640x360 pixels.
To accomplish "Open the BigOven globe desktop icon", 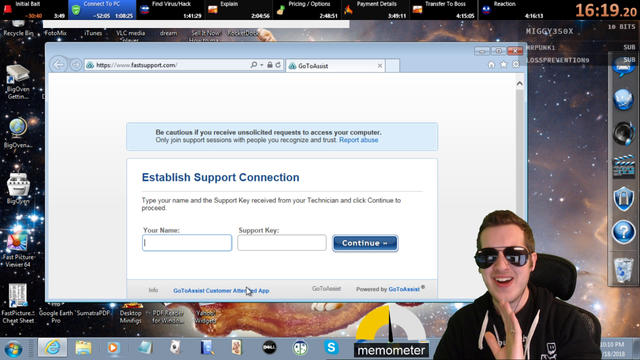I will pyautogui.click(x=18, y=133).
